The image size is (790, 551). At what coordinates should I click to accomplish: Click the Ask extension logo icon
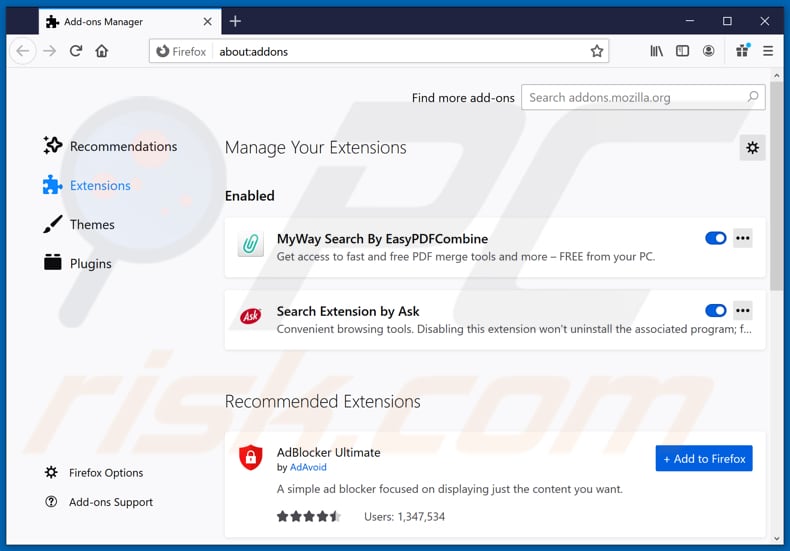(250, 316)
